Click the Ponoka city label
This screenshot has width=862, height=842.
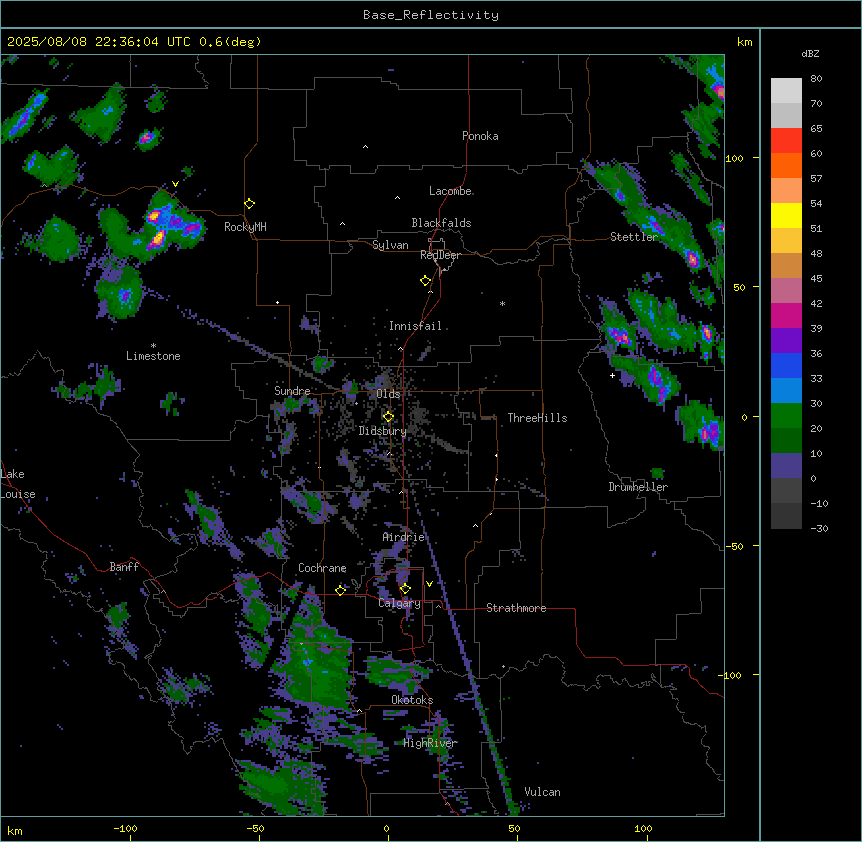pyautogui.click(x=480, y=136)
